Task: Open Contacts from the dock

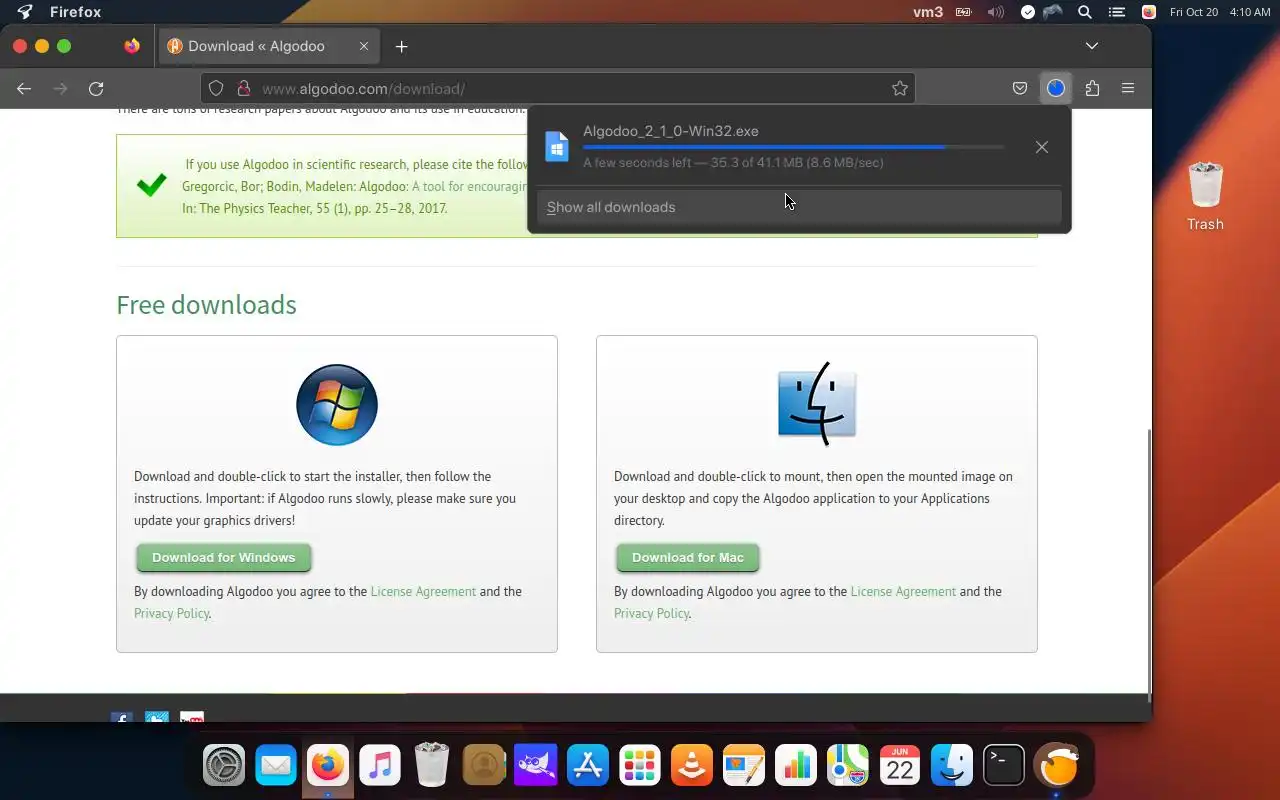Action: click(x=484, y=767)
